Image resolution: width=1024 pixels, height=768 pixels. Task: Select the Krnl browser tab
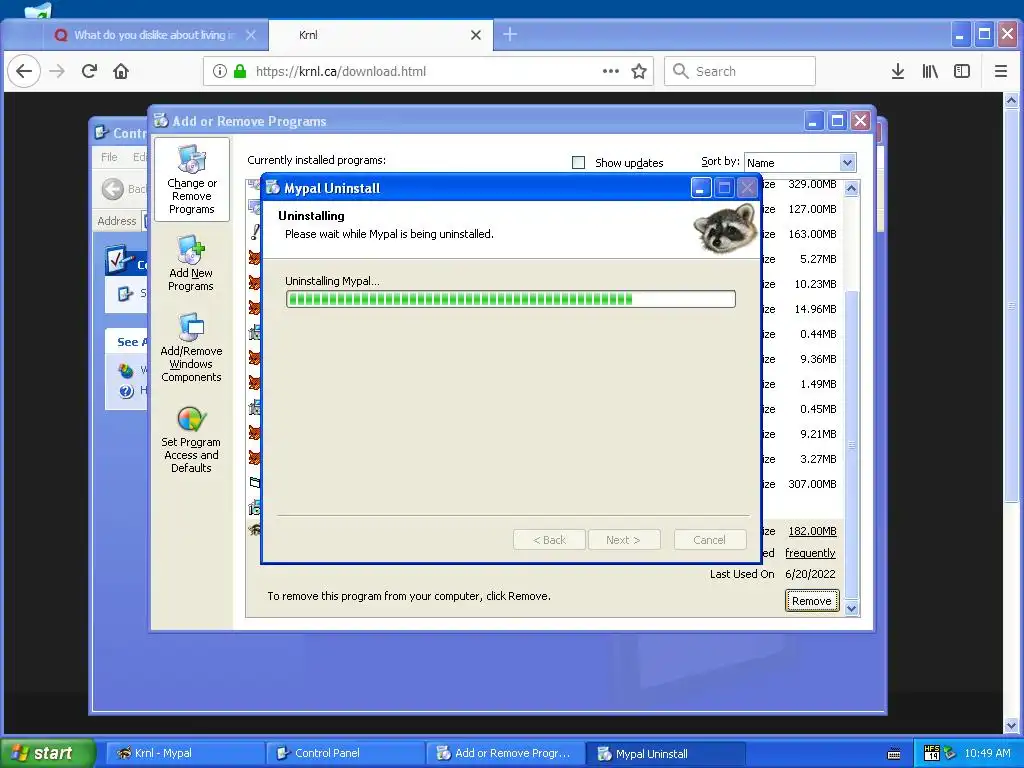pyautogui.click(x=380, y=35)
